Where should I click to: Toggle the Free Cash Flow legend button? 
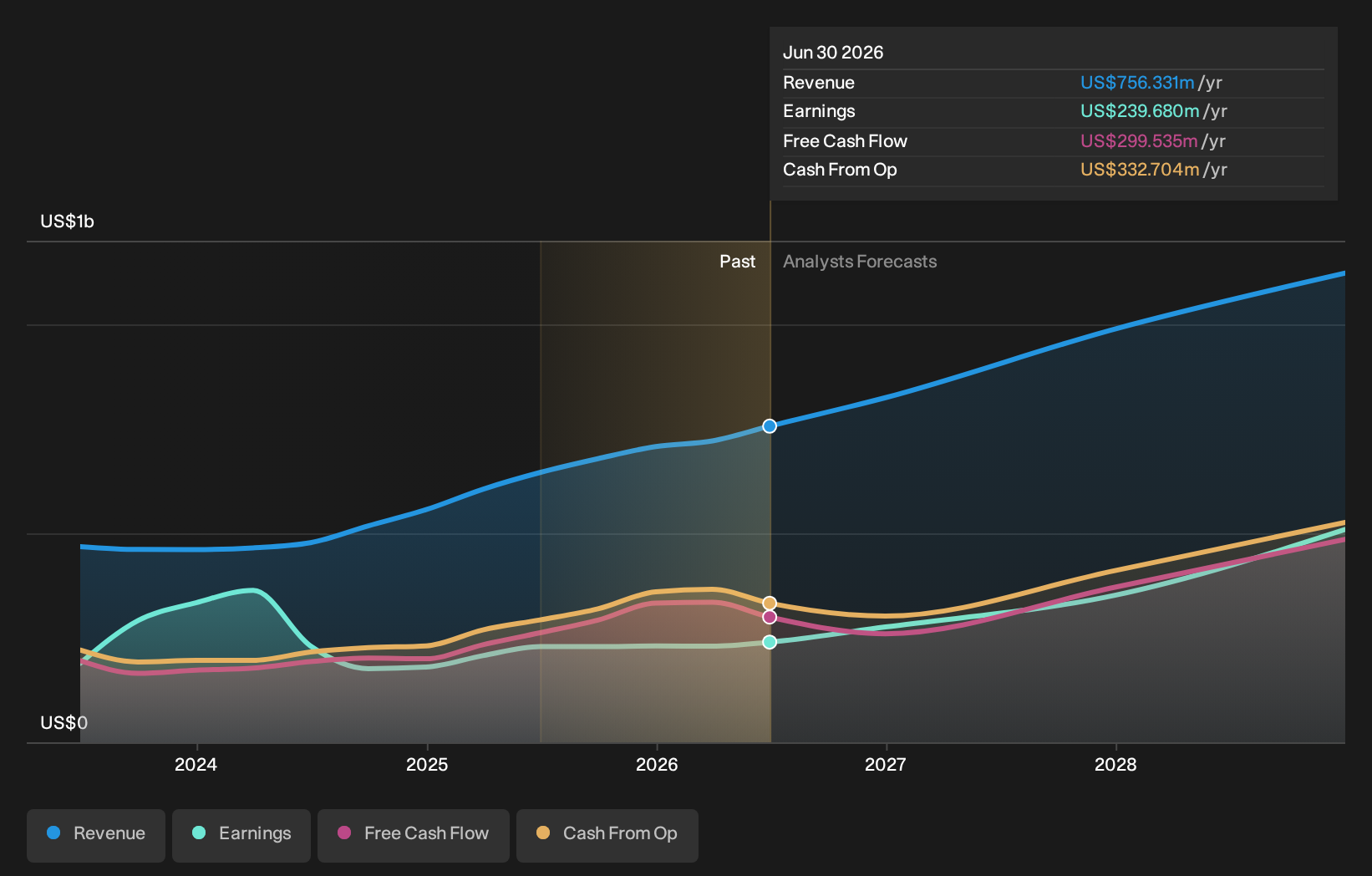(x=414, y=835)
